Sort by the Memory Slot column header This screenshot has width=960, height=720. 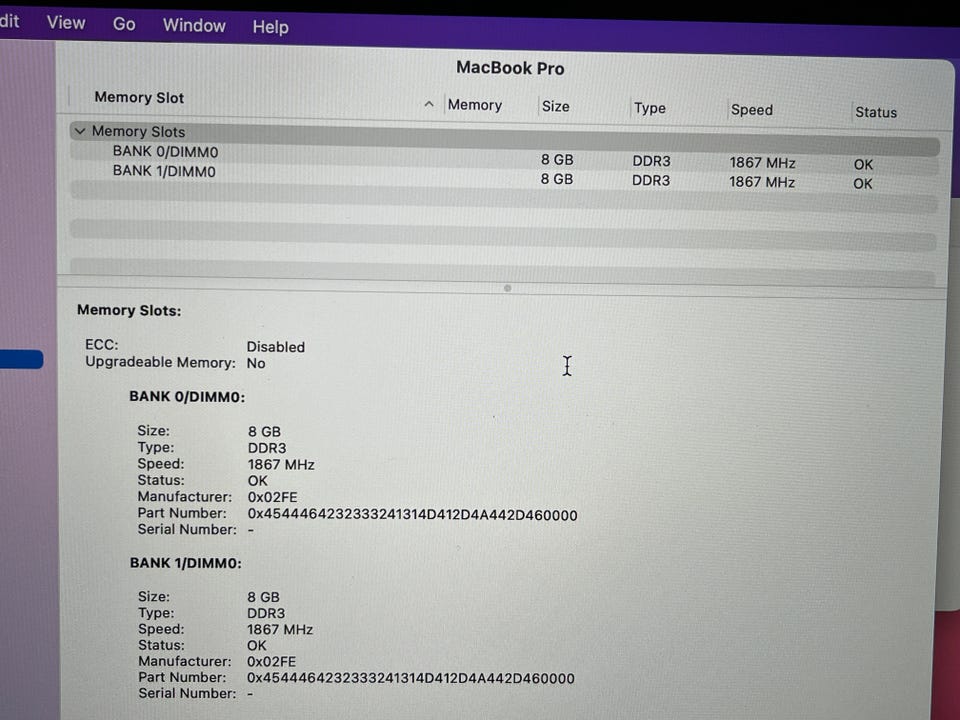point(139,98)
